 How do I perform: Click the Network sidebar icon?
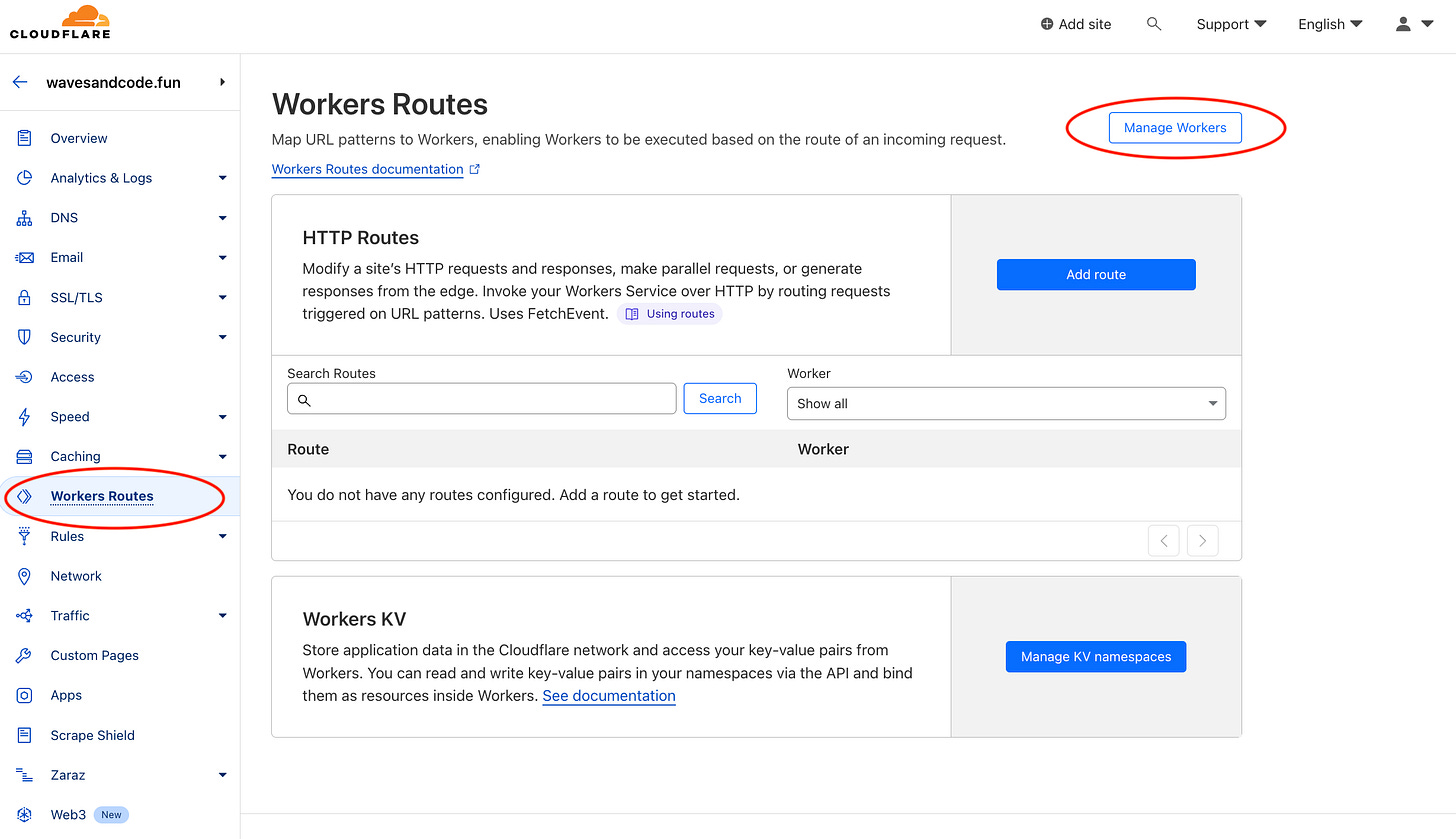coord(23,576)
